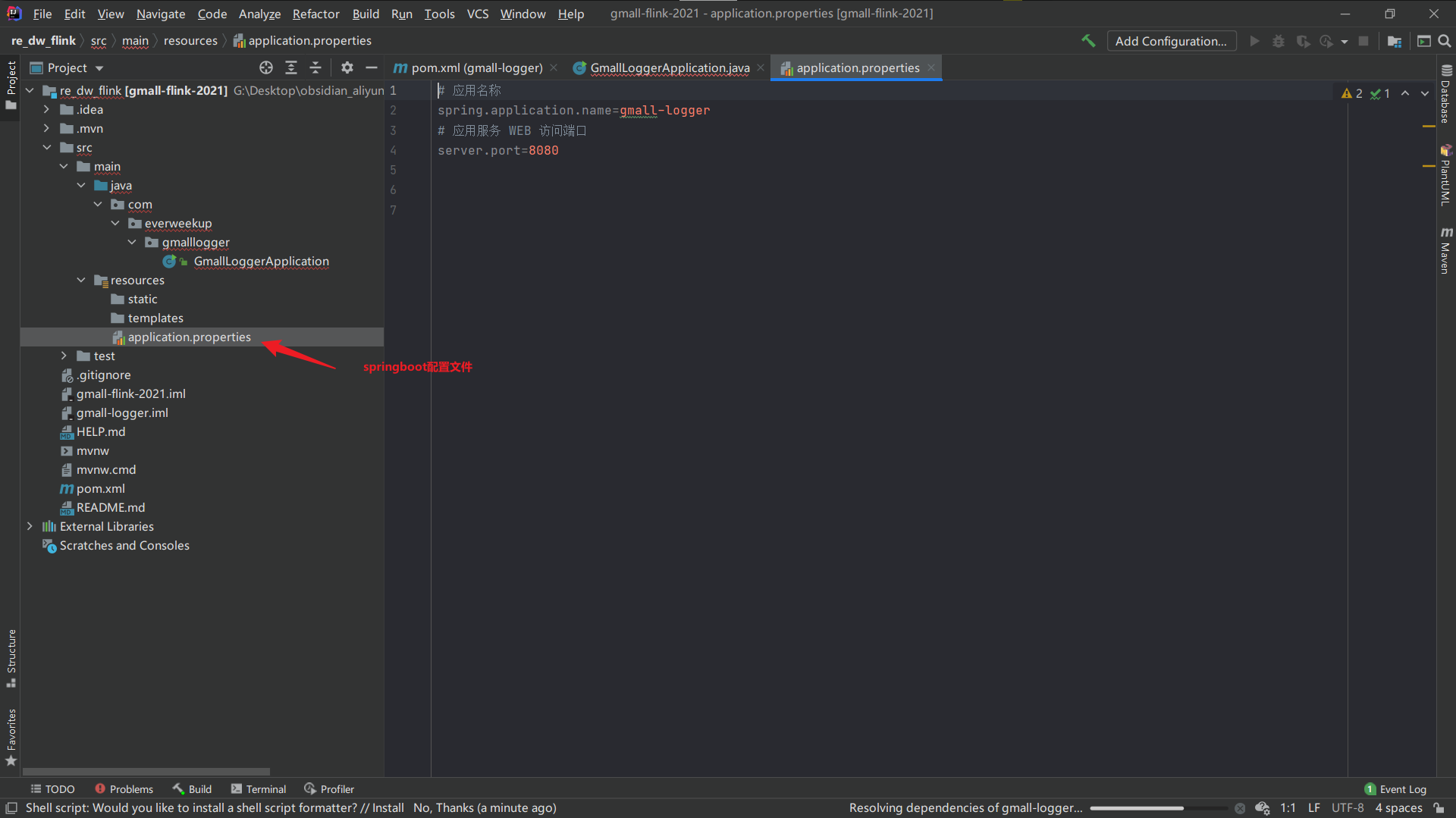Click the Run with Coverage icon
The height and width of the screenshot is (818, 1456).
click(x=1303, y=41)
